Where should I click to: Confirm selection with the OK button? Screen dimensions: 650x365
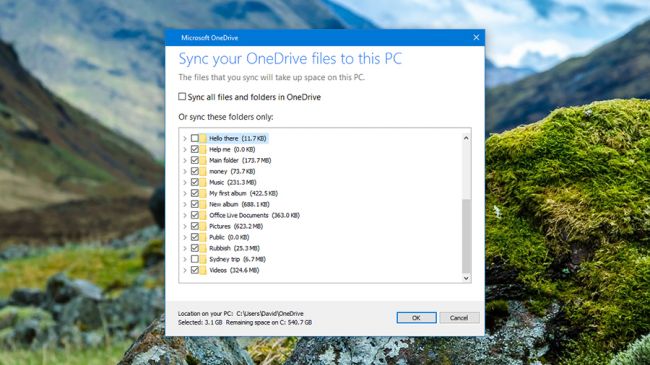click(x=417, y=318)
